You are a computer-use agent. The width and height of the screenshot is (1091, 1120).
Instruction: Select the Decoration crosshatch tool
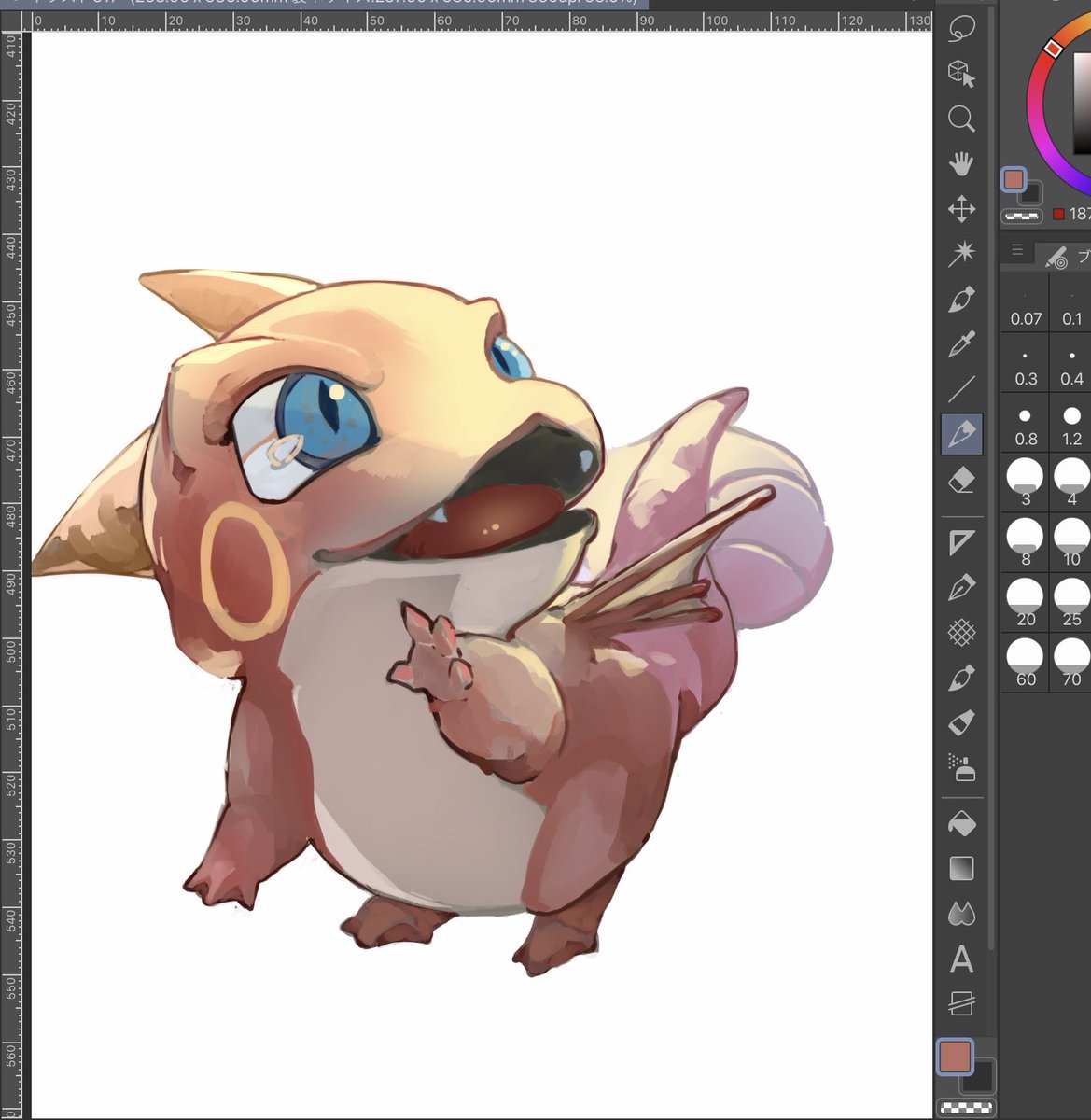click(961, 633)
